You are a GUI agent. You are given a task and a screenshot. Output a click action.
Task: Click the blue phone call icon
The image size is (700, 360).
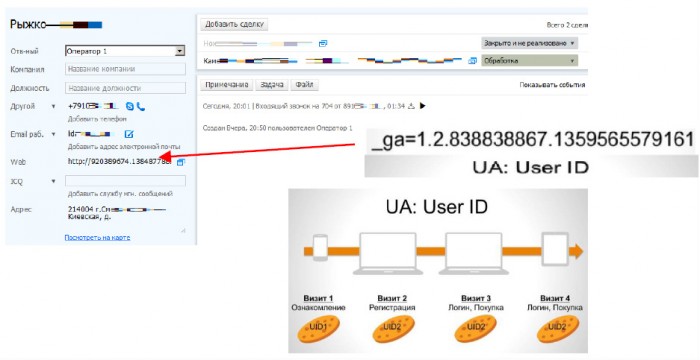tap(141, 106)
